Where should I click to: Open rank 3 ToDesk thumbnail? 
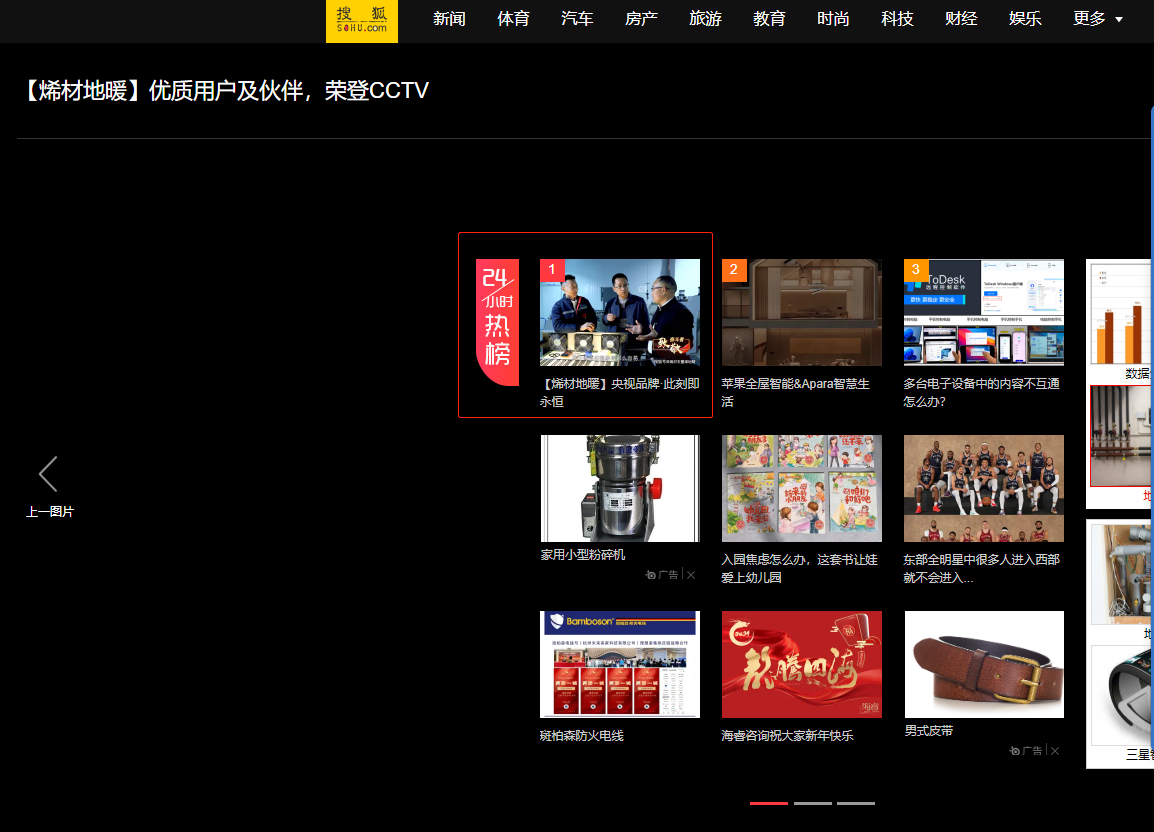(983, 312)
